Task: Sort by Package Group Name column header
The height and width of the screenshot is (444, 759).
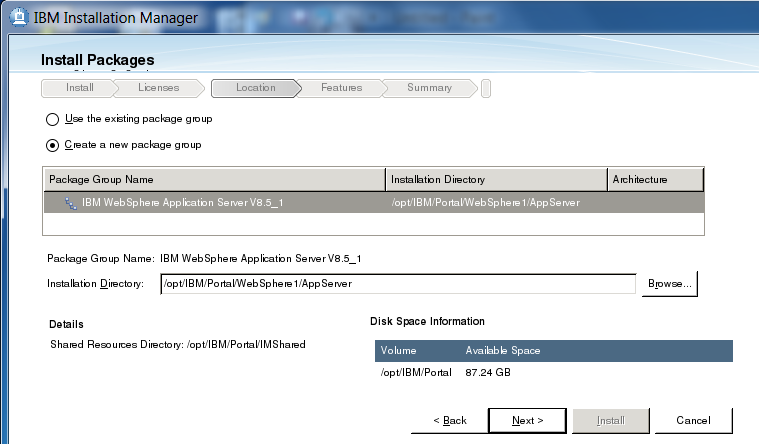Action: 214,180
